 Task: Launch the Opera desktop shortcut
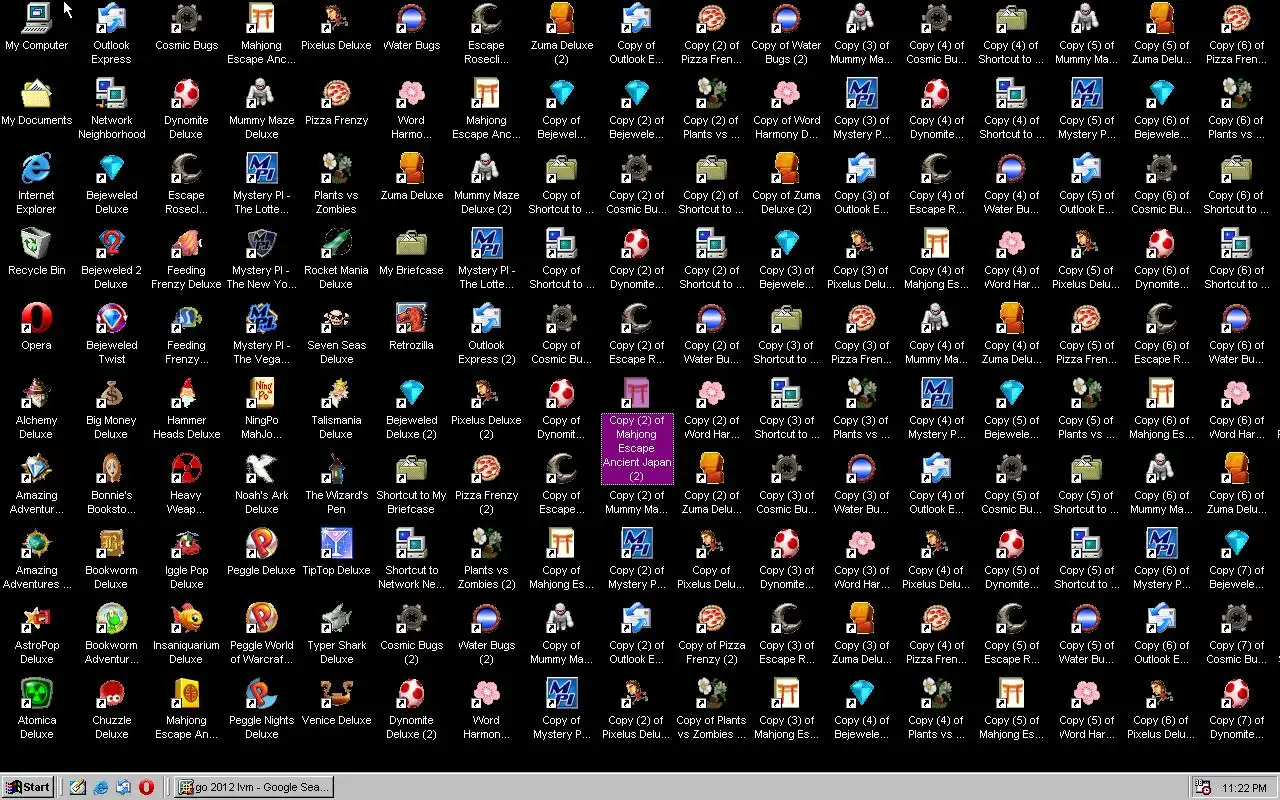tap(37, 328)
